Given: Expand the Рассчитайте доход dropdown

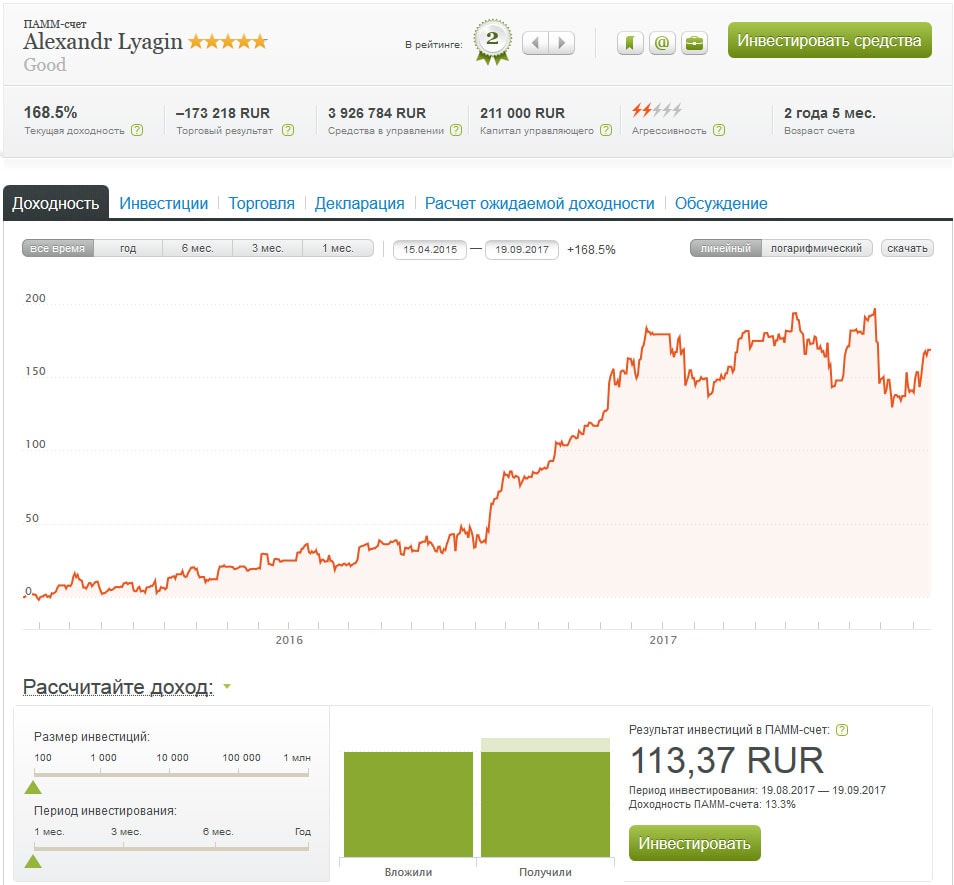Looking at the screenshot, I should click(x=227, y=687).
